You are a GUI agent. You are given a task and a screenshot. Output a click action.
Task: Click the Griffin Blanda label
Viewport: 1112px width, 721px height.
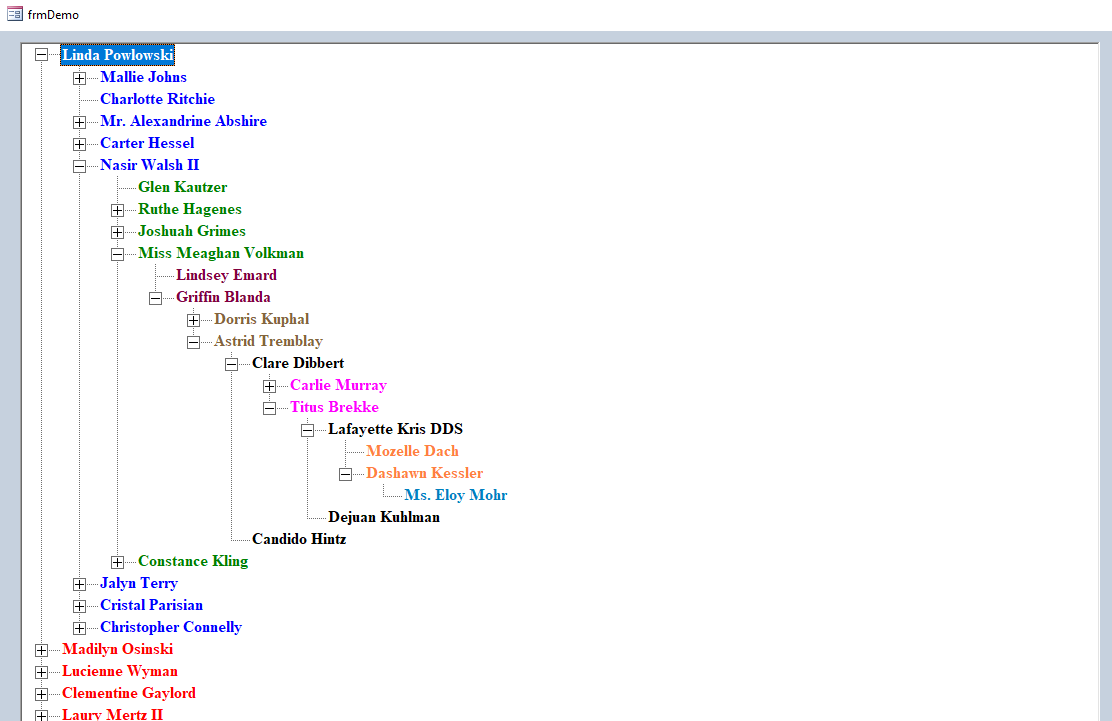pos(223,296)
